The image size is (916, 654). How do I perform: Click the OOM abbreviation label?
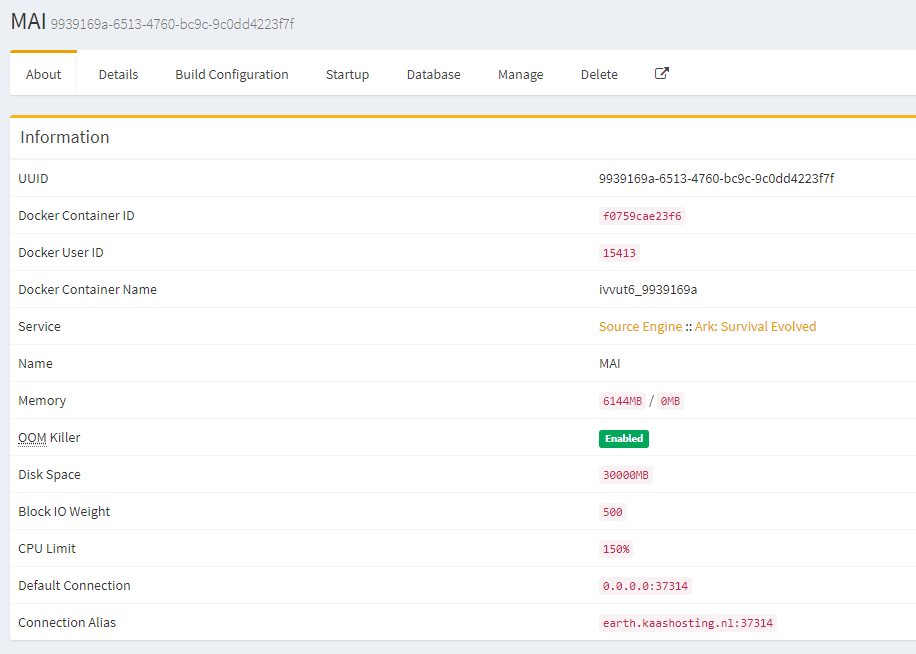pos(32,438)
